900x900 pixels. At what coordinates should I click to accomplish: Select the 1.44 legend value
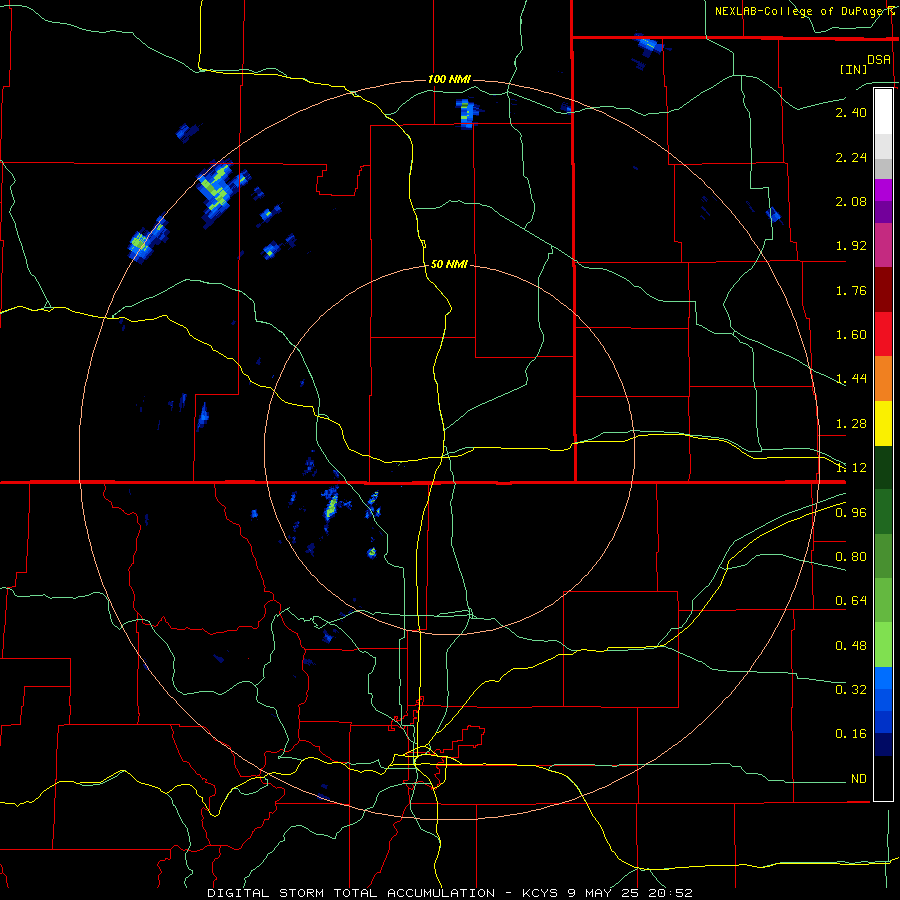pos(851,378)
